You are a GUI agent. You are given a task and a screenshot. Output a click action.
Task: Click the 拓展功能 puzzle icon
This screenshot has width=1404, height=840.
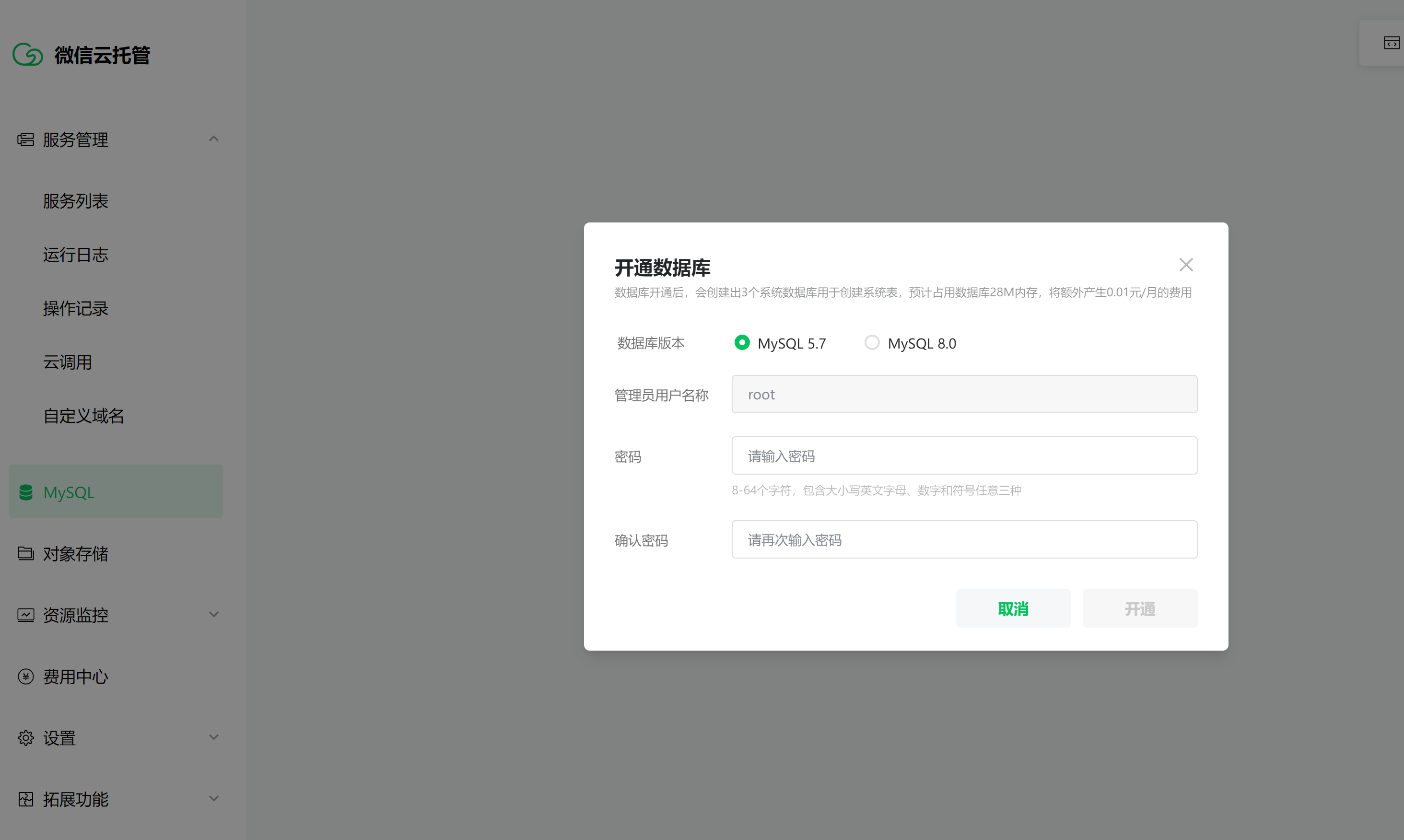click(25, 799)
